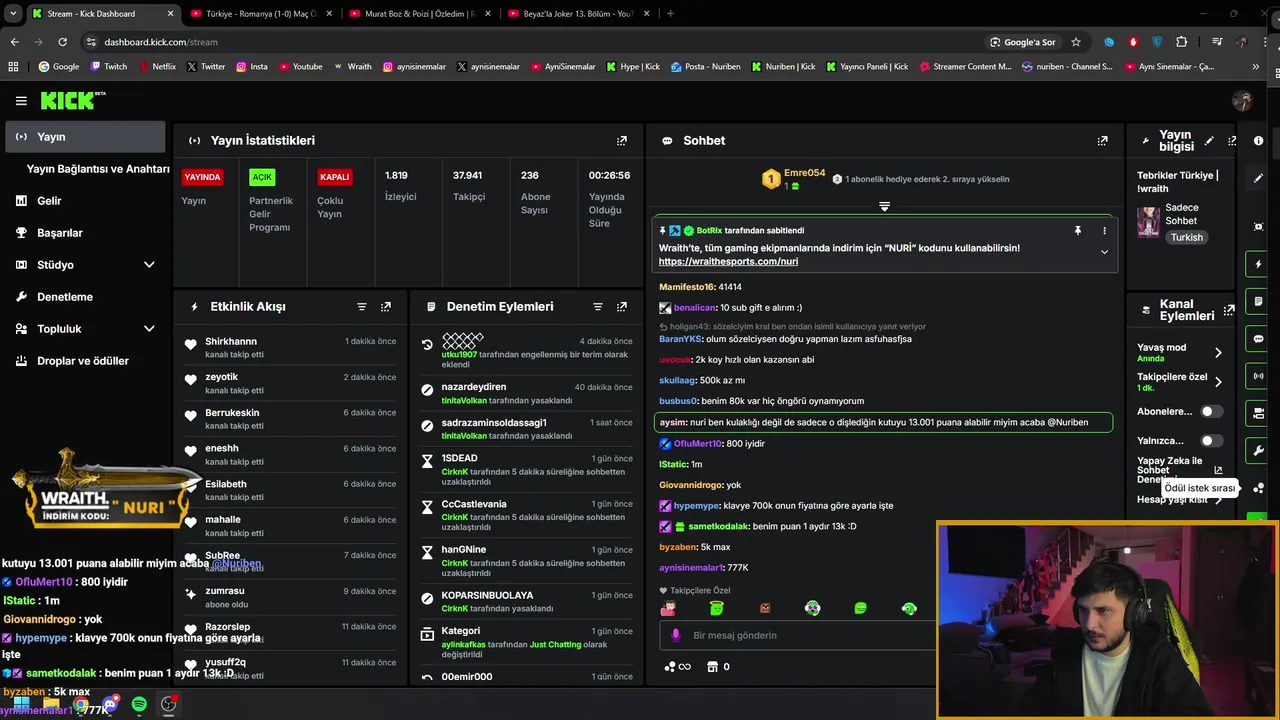1280x720 pixels.
Task: Edit Yayın bilgisi with the pencil icon
Action: click(x=1209, y=141)
